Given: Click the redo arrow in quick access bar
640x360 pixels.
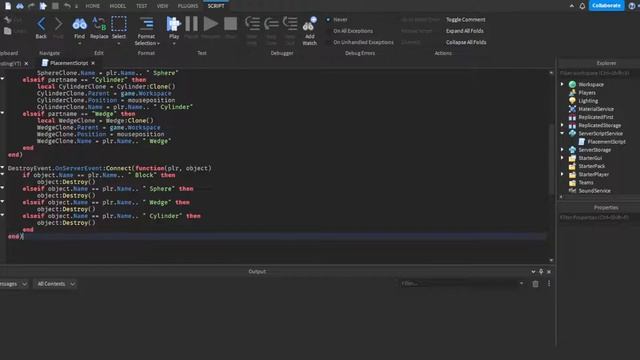Looking at the screenshot, I should [x=31, y=6].
